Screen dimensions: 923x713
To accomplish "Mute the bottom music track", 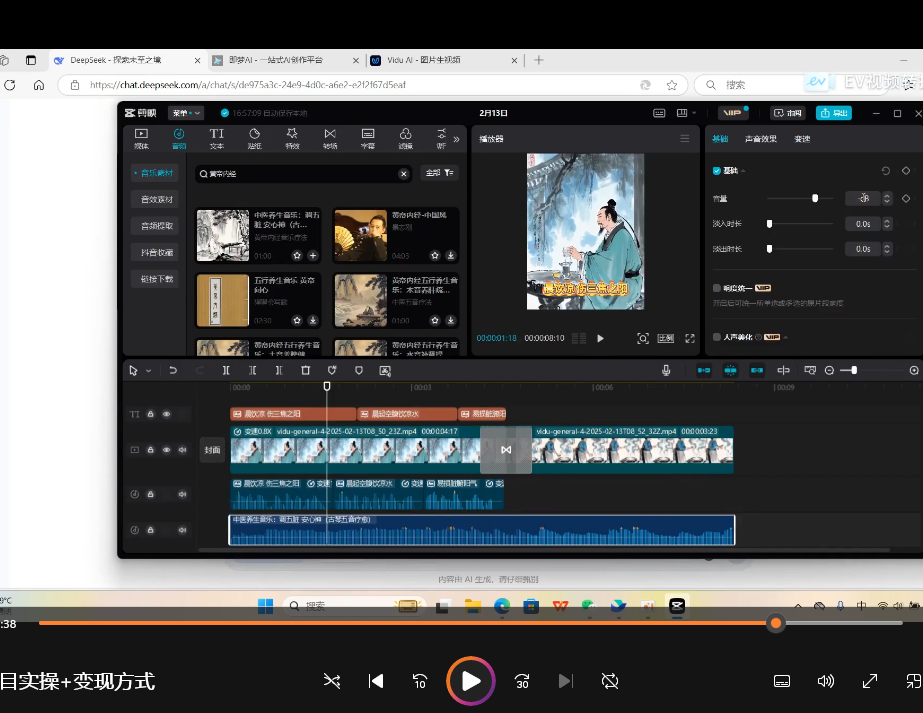I will pyautogui.click(x=182, y=530).
